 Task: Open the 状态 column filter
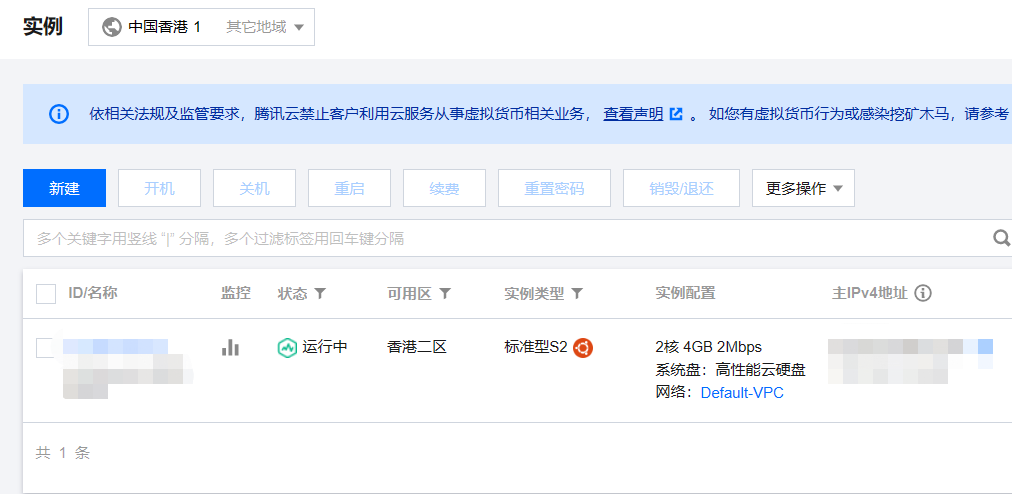click(320, 294)
